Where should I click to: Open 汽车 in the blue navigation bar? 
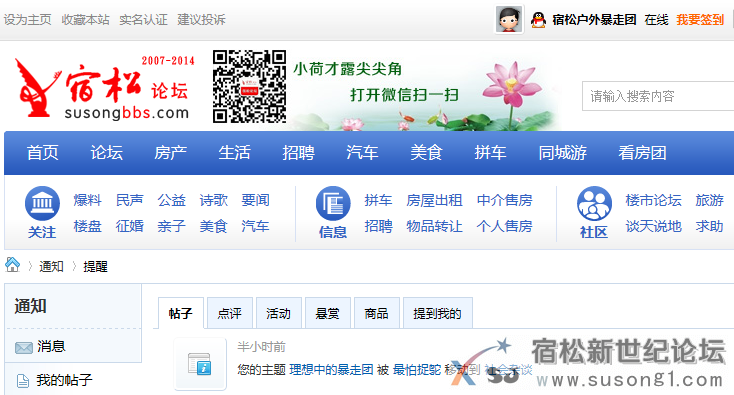pos(362,153)
